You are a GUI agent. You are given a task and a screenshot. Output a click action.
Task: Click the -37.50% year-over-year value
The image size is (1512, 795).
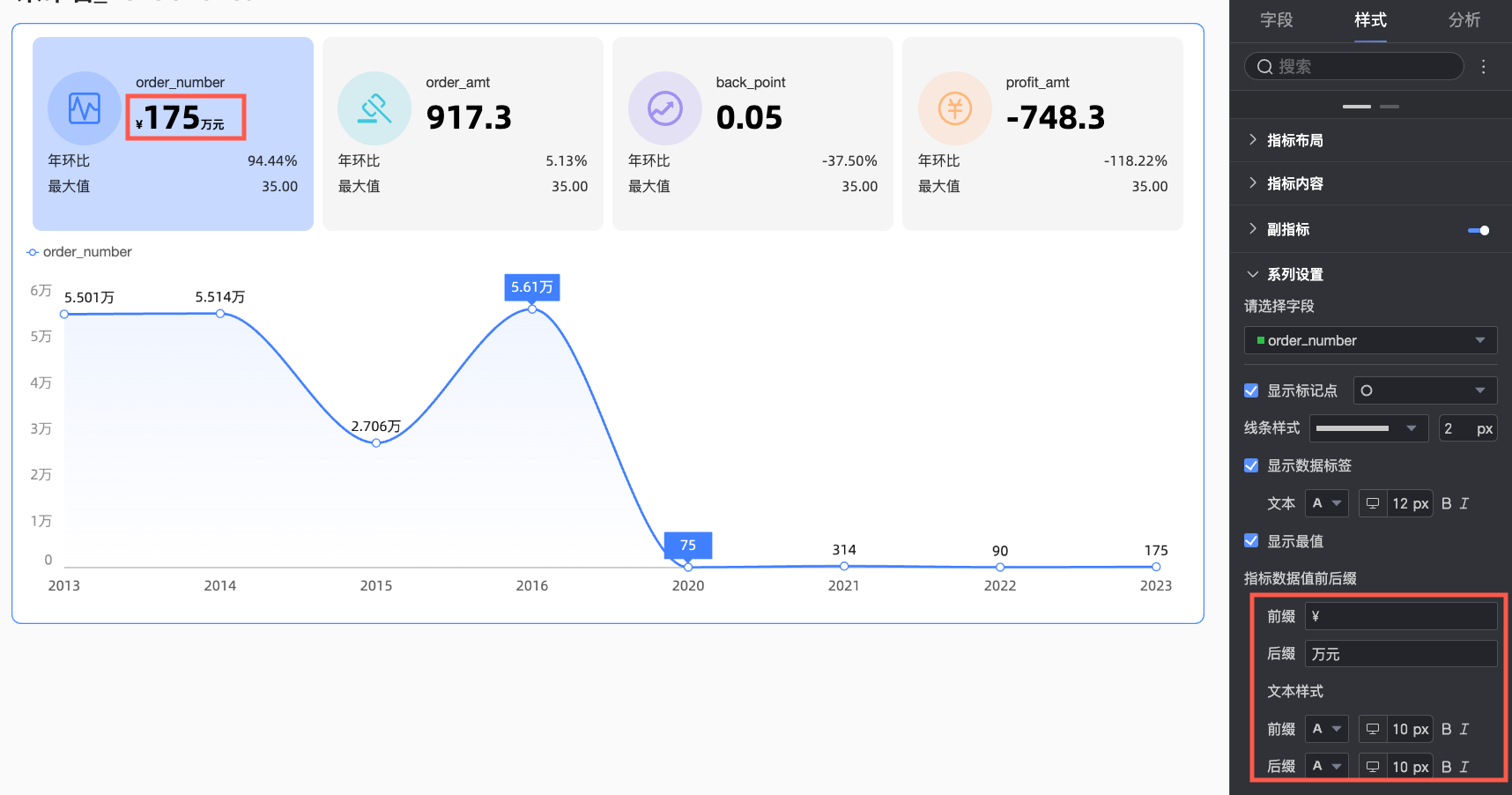849,160
